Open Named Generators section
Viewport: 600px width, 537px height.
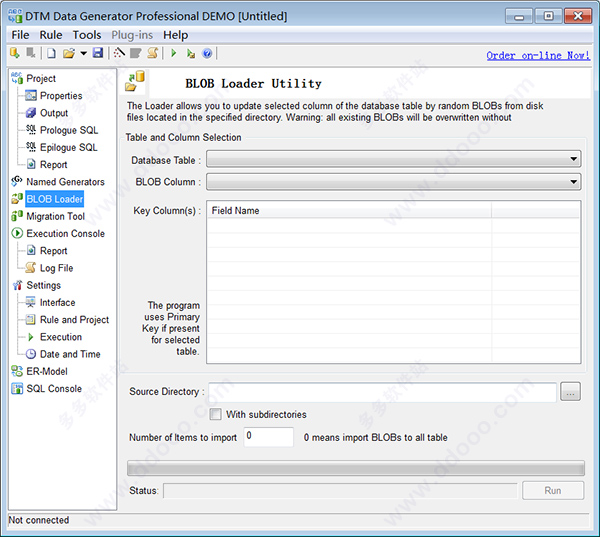[x=65, y=182]
